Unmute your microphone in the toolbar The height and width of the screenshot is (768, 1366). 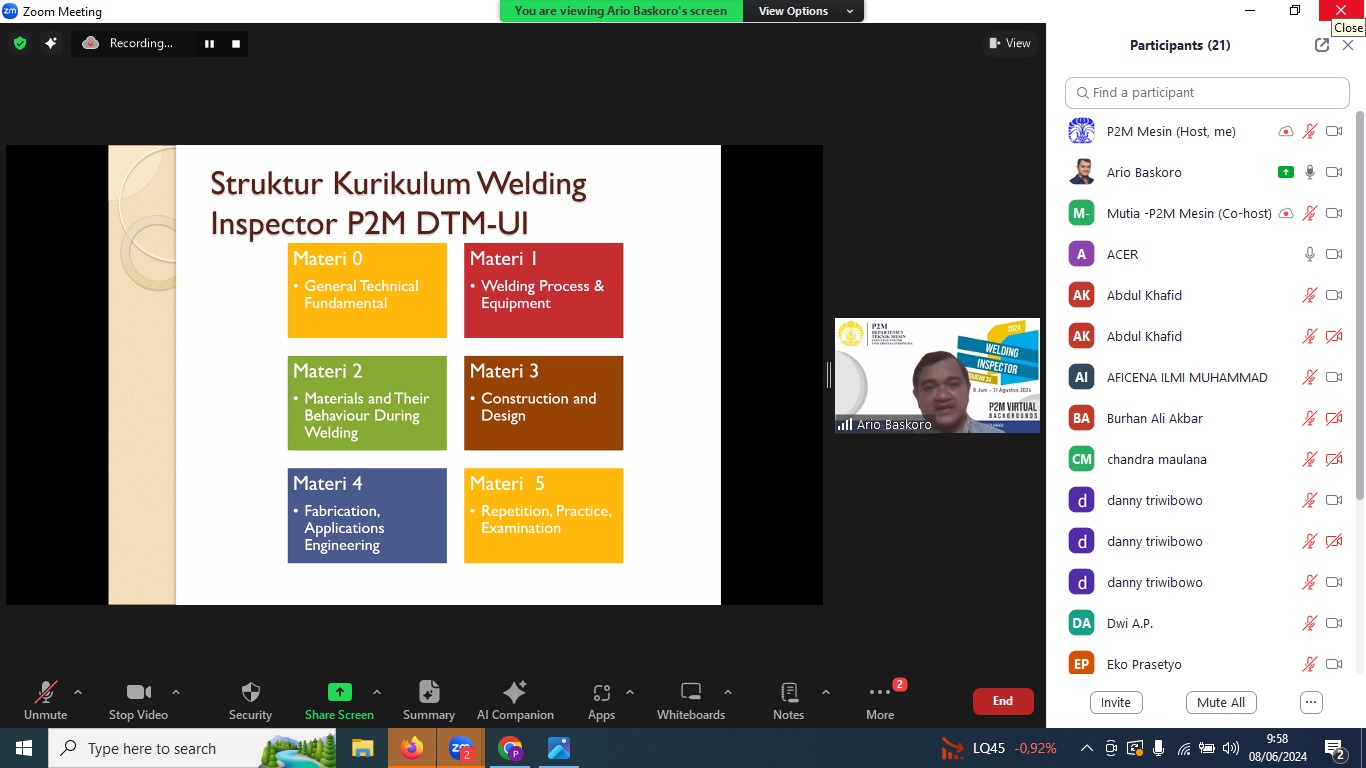tap(45, 701)
